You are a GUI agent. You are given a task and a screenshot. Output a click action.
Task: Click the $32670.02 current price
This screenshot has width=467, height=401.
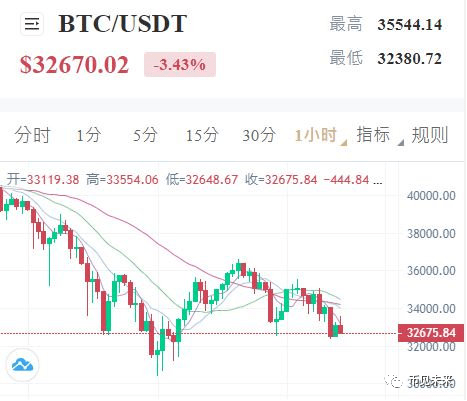[x=74, y=65]
